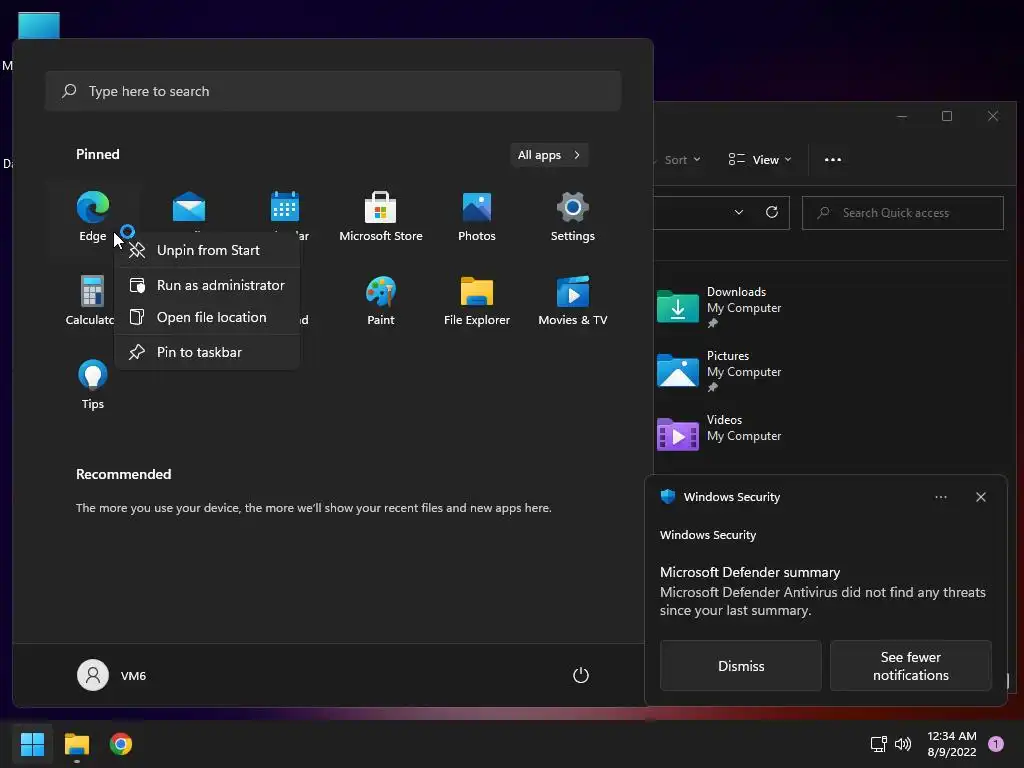Focus the Type here to search box
This screenshot has width=1024, height=768.
(333, 91)
